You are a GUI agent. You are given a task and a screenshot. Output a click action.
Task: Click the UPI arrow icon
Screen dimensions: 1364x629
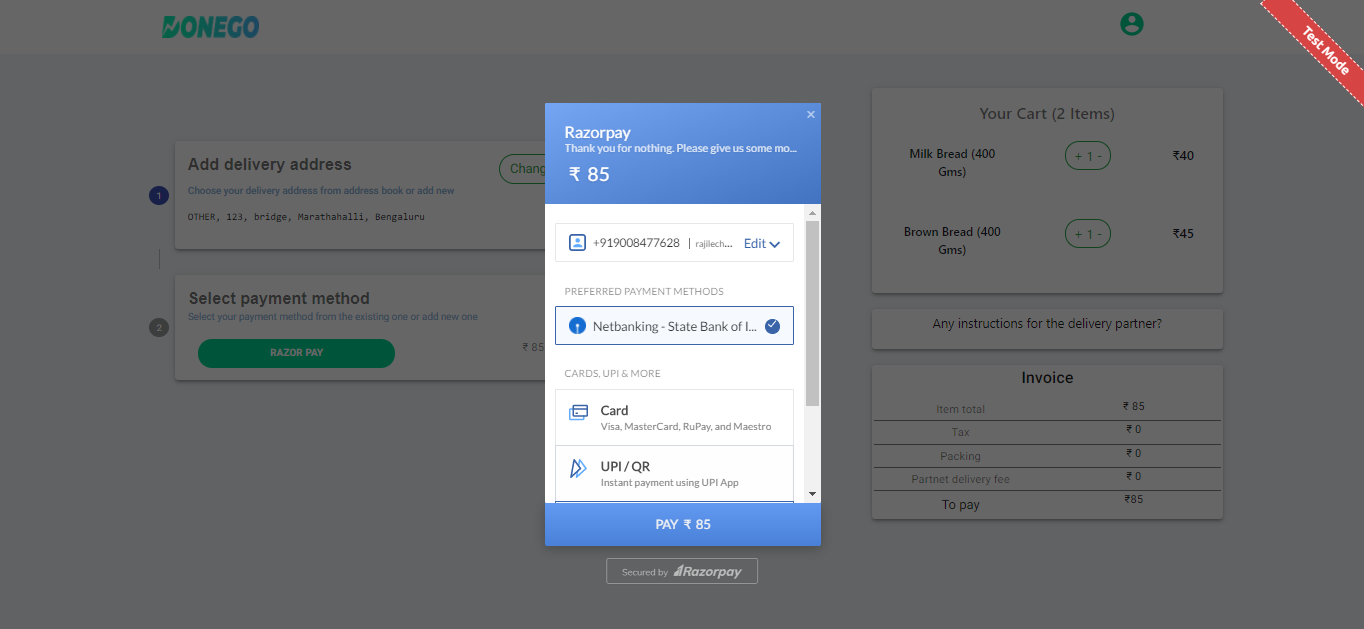[578, 468]
